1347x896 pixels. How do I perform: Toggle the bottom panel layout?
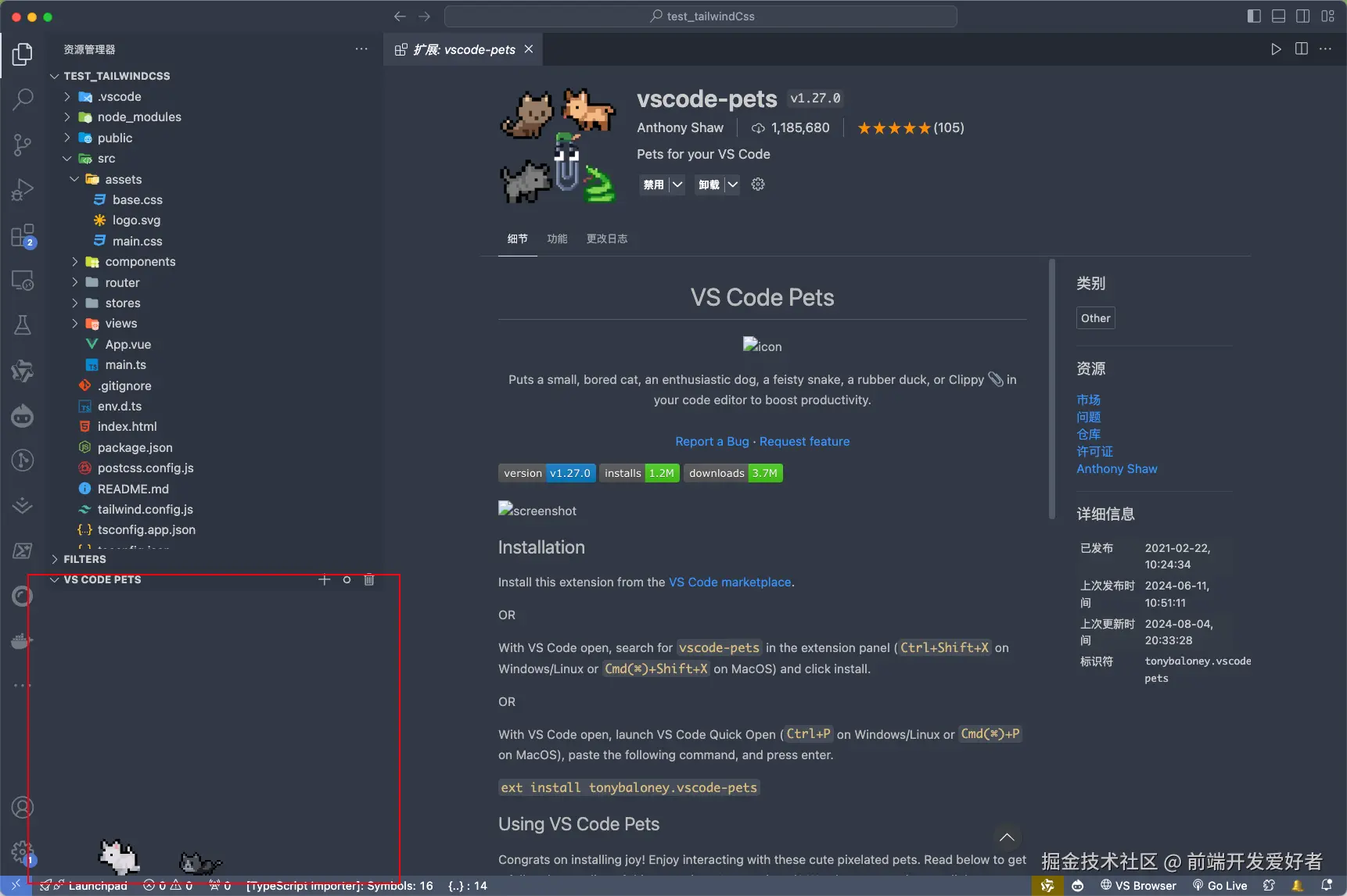[1279, 16]
